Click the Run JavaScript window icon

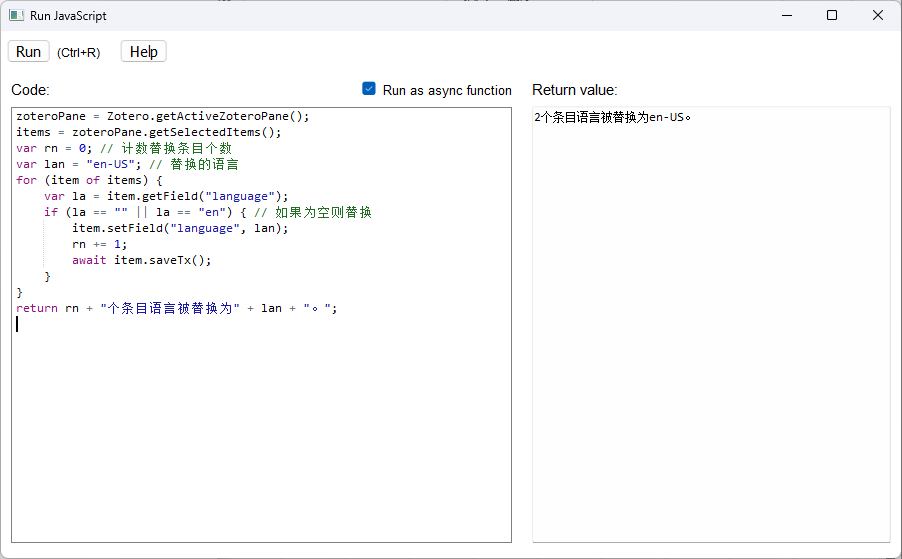click(x=17, y=16)
